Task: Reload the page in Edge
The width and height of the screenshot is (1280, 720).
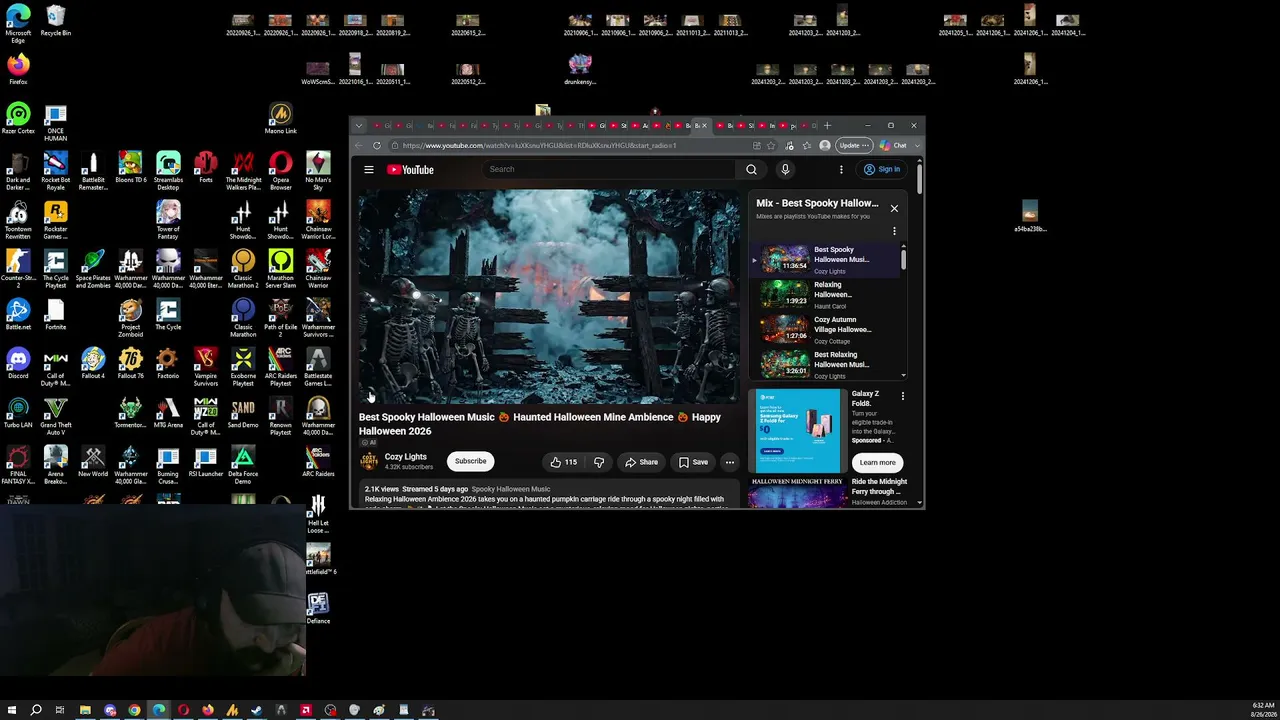Action: (377, 146)
